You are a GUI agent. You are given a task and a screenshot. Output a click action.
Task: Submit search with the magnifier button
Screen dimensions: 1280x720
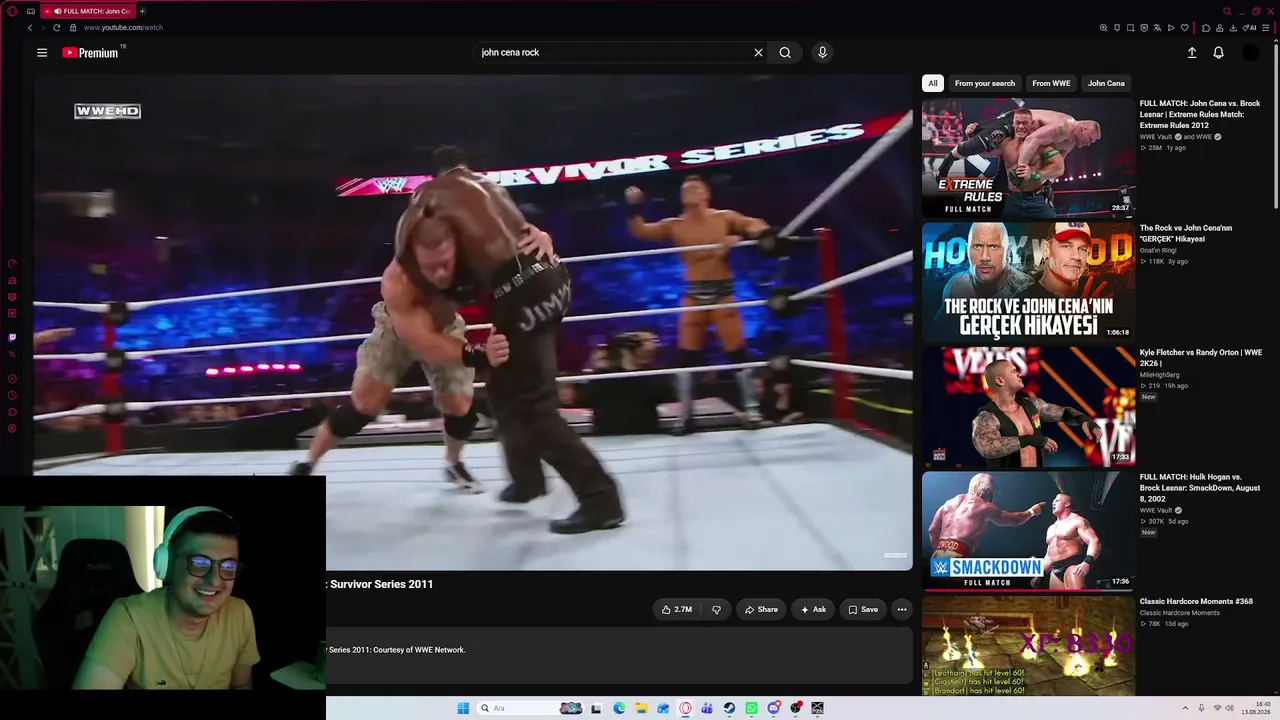click(x=785, y=52)
